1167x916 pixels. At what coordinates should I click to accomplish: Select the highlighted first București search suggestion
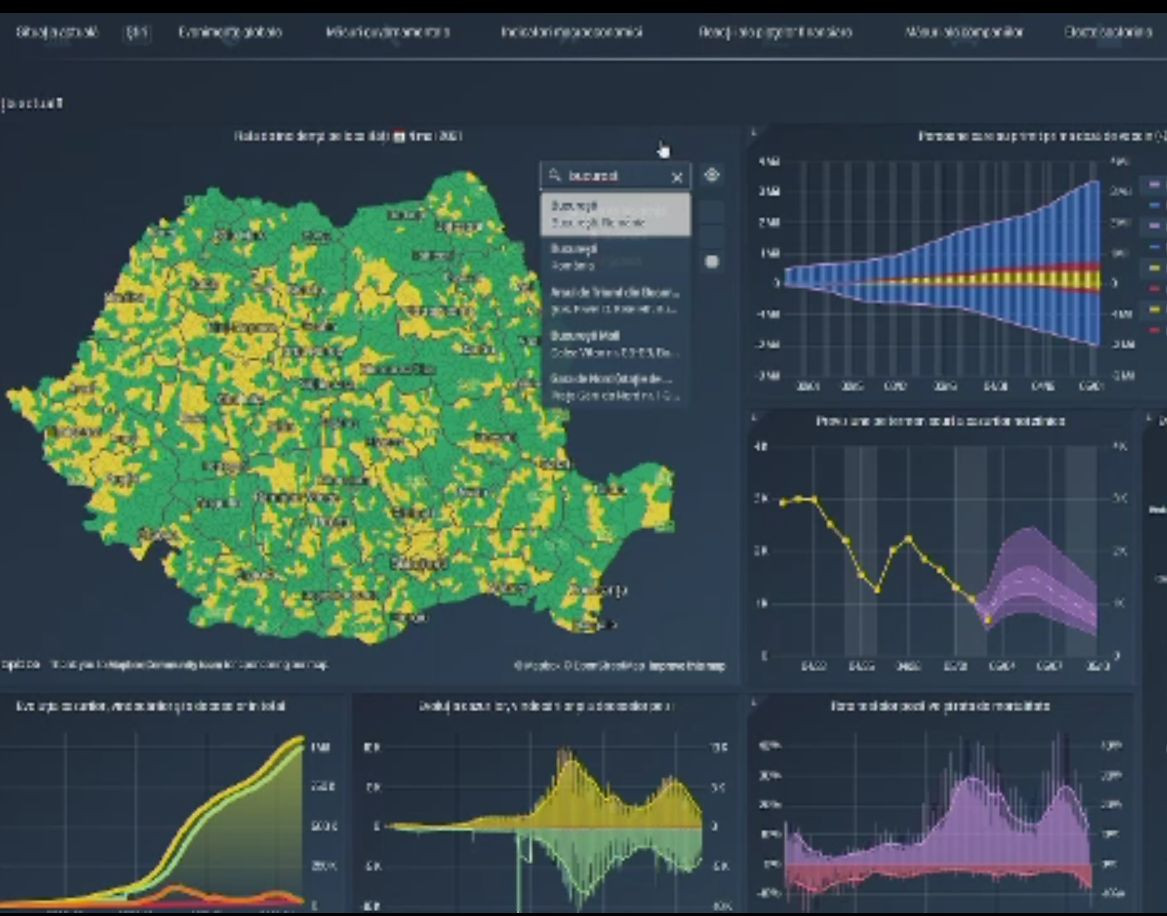[x=615, y=214]
